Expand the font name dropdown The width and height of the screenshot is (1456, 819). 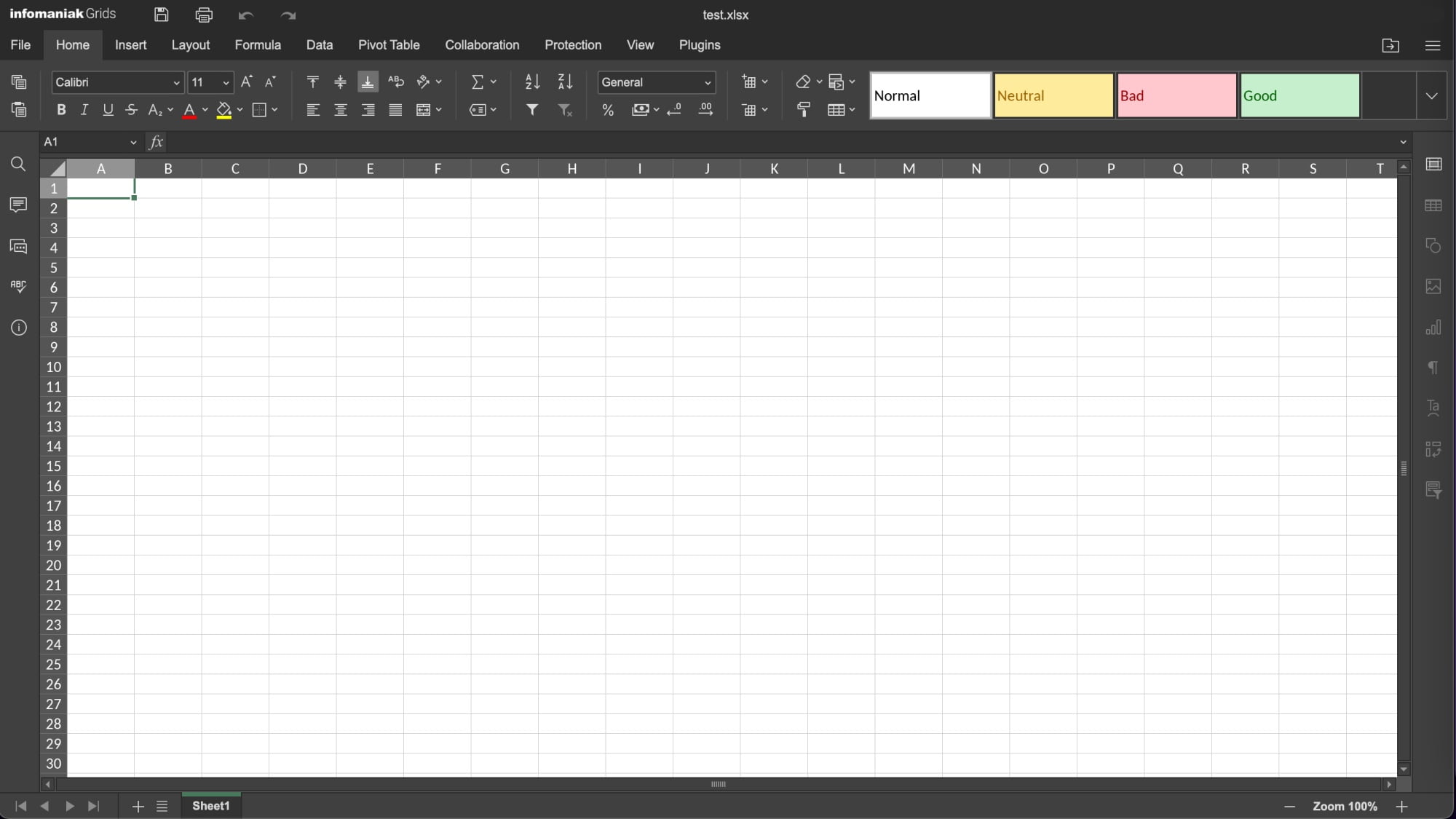coord(176,82)
